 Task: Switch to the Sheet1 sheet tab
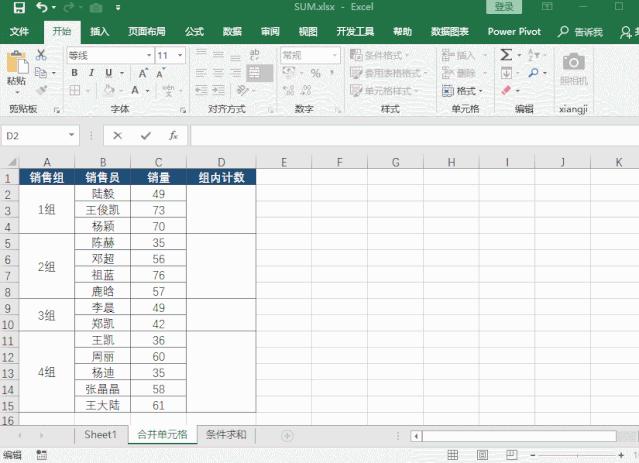pos(100,434)
